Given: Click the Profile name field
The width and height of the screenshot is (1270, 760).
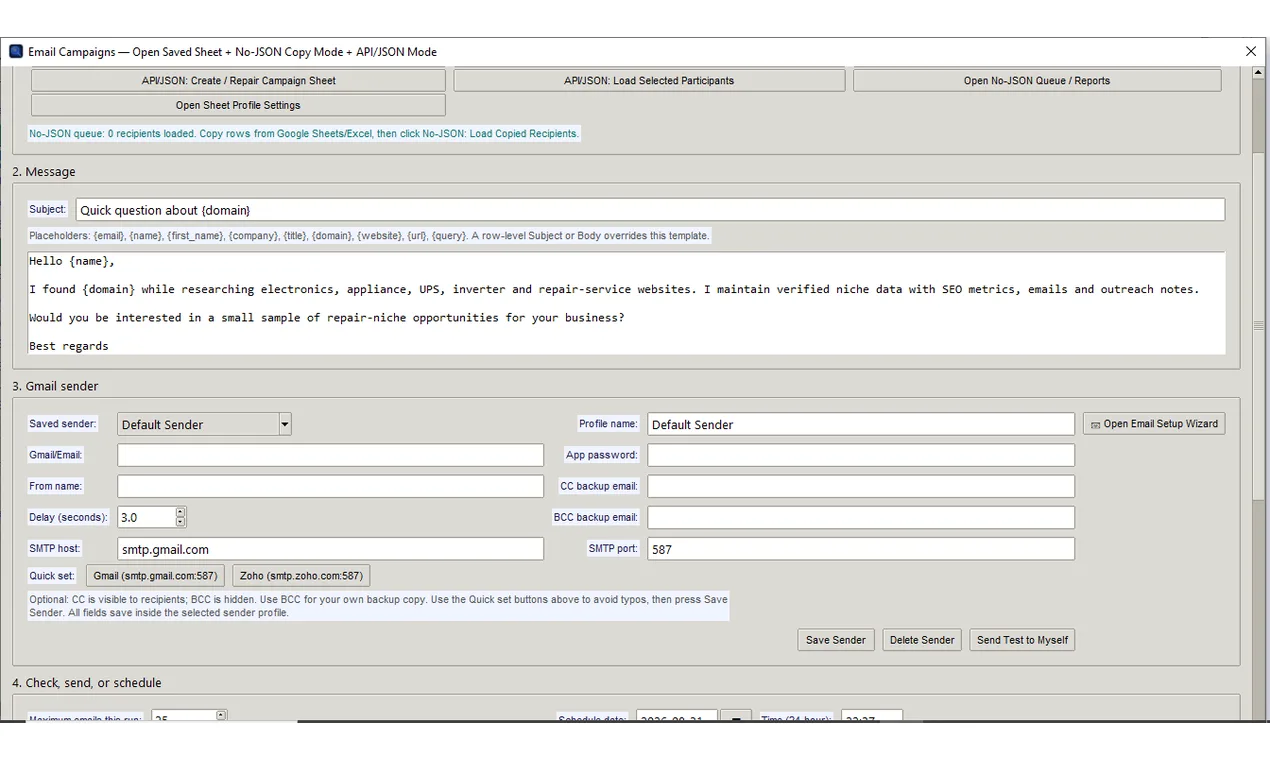Looking at the screenshot, I should (861, 424).
